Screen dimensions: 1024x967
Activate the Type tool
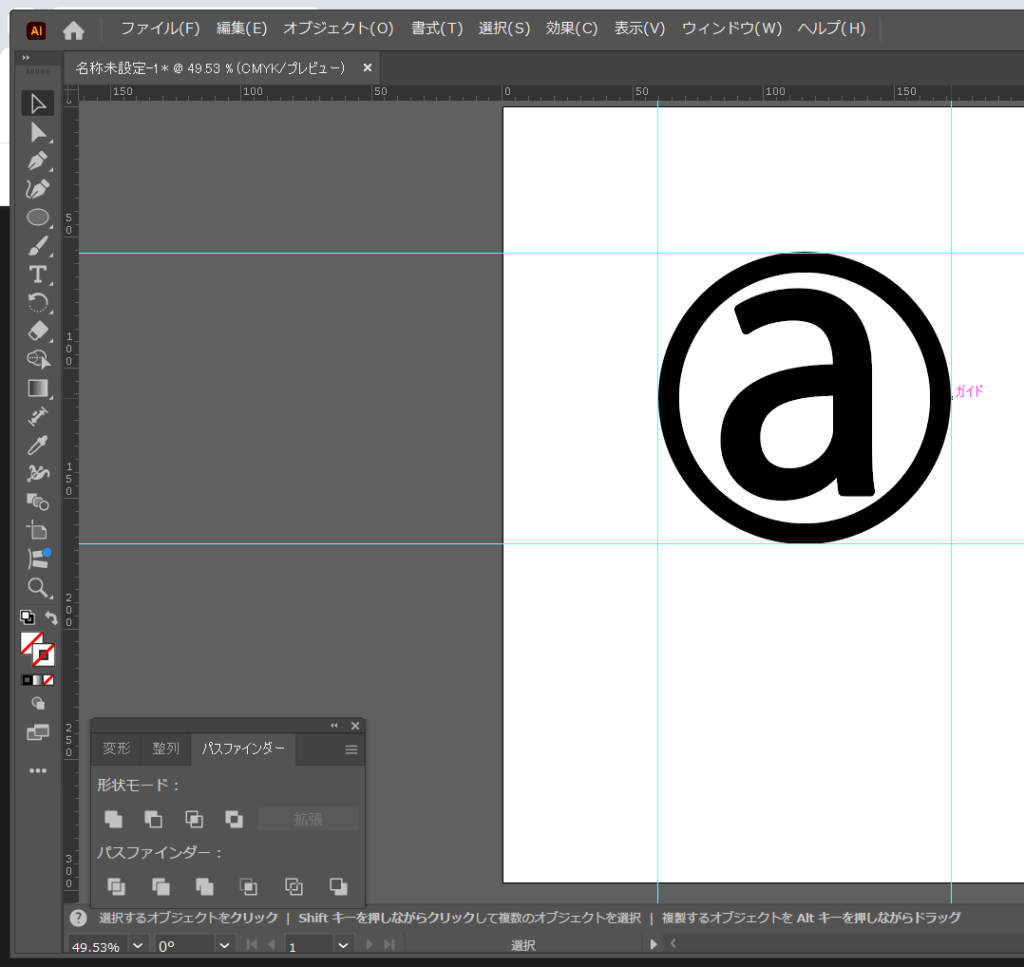tap(38, 274)
